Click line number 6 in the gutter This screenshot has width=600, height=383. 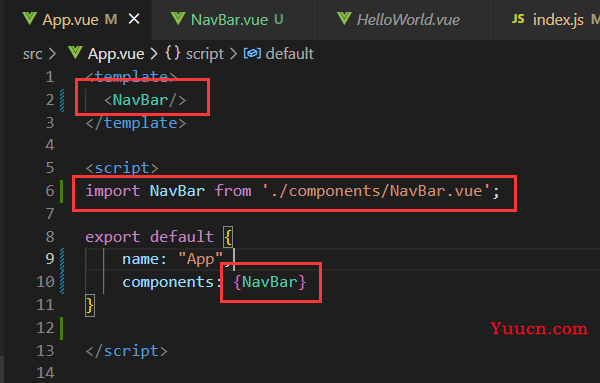pos(50,191)
